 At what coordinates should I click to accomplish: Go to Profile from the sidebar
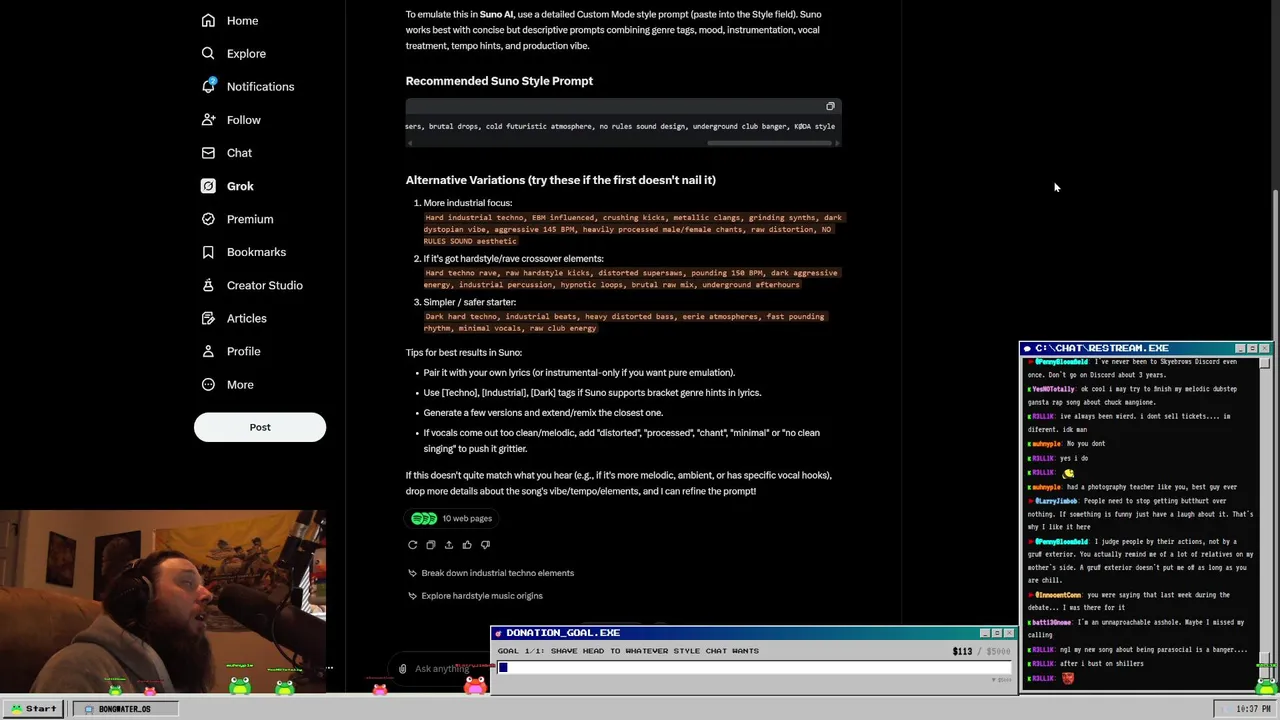(x=231, y=351)
